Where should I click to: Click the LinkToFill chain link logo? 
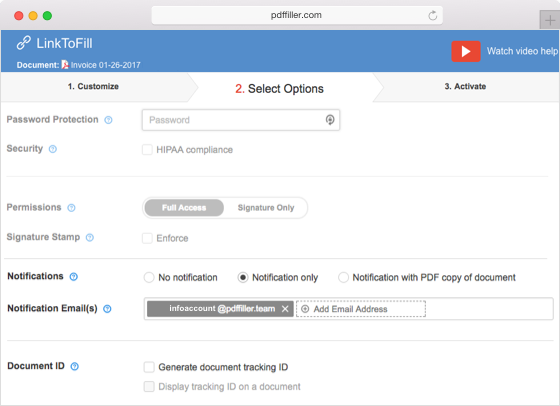(x=24, y=43)
